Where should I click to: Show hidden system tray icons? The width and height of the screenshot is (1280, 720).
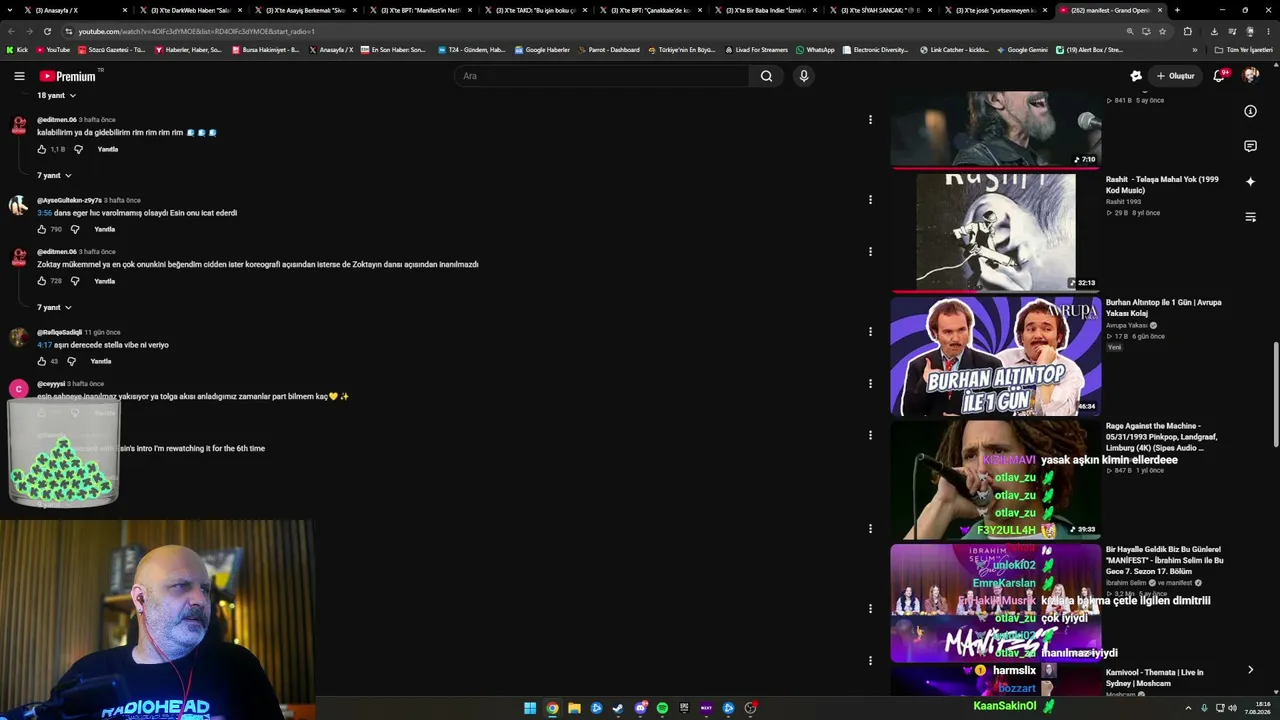pyautogui.click(x=1187, y=708)
